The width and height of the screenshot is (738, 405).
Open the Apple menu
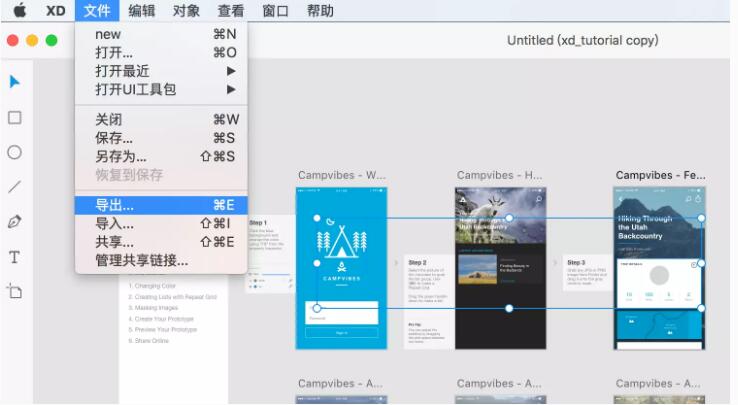coord(20,10)
